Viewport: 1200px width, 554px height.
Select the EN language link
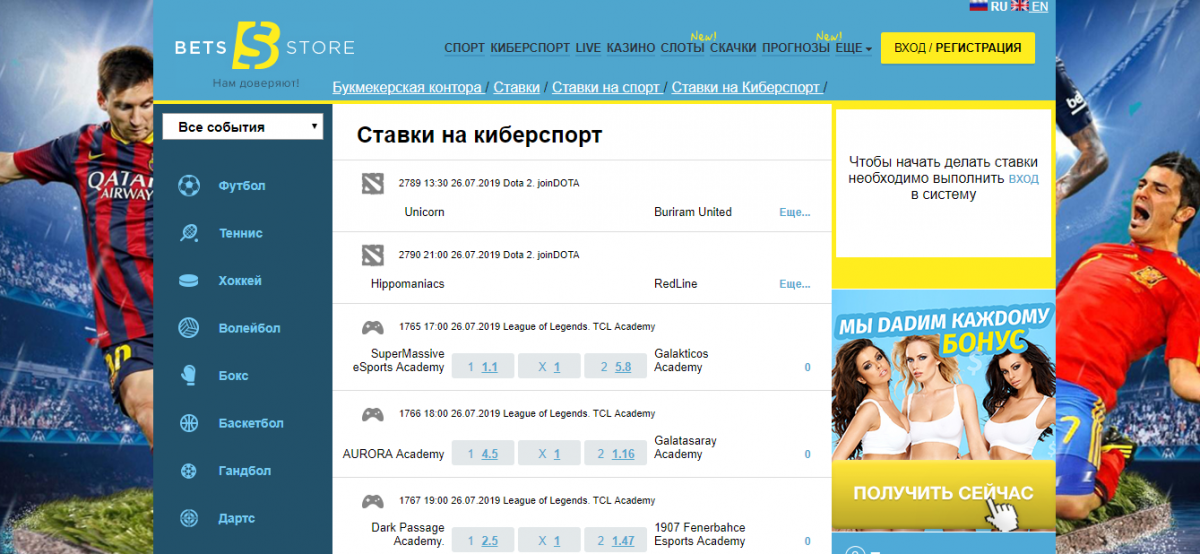(x=1040, y=6)
